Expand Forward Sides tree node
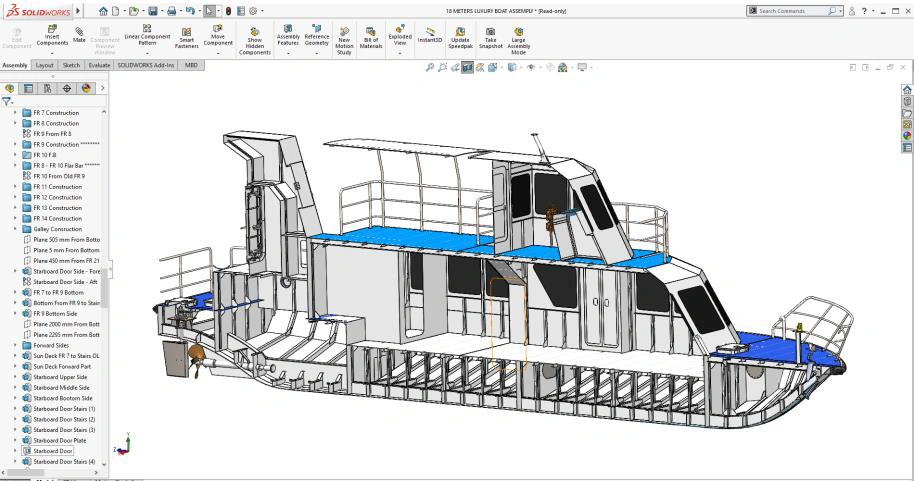Screen dimensions: 914x481 pos(15,345)
